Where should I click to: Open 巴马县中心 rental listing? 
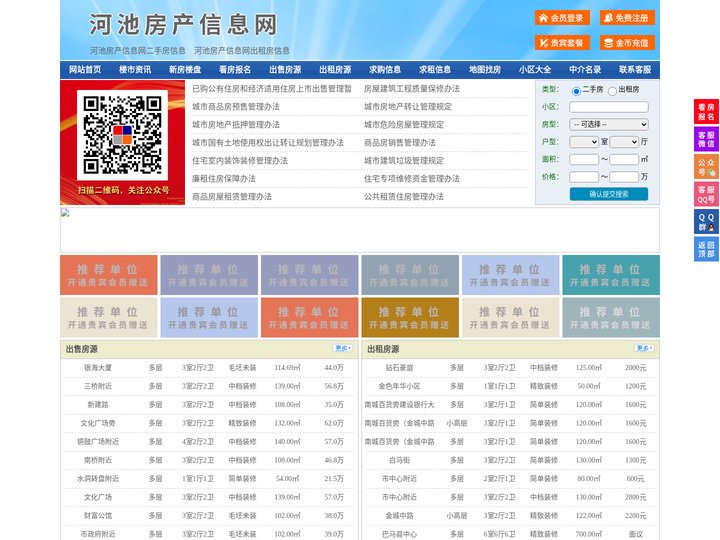point(399,534)
